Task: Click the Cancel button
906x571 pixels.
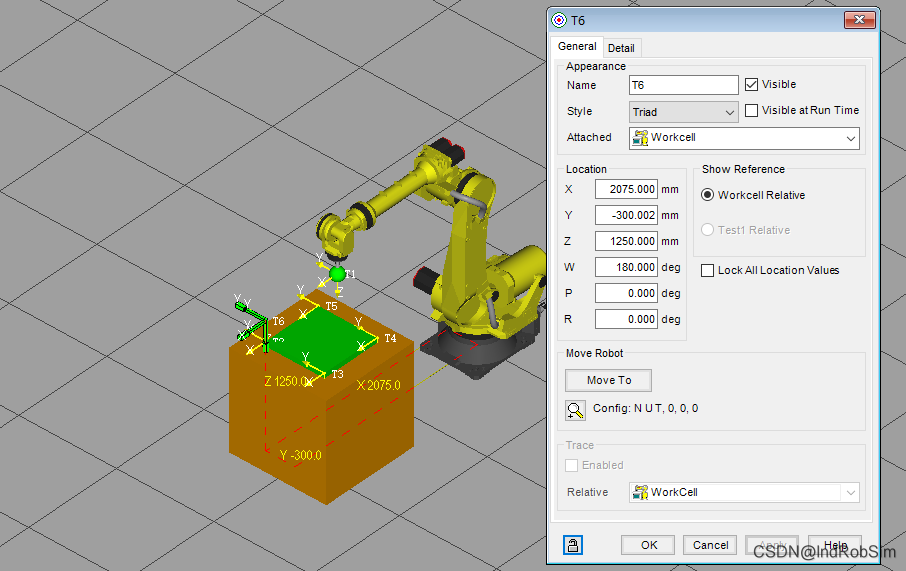Action: pyautogui.click(x=710, y=545)
